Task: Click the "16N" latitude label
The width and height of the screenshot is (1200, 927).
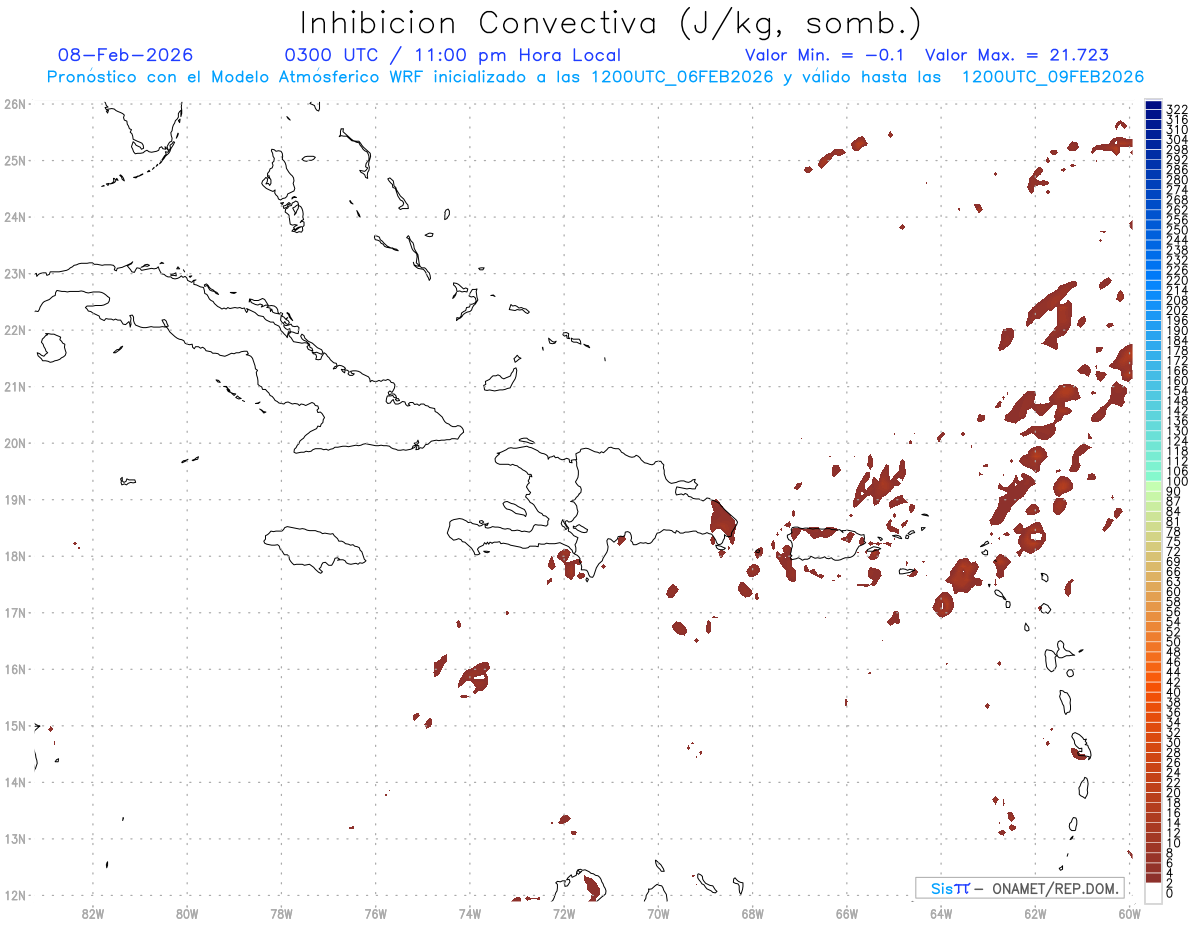Action: (x=14, y=669)
